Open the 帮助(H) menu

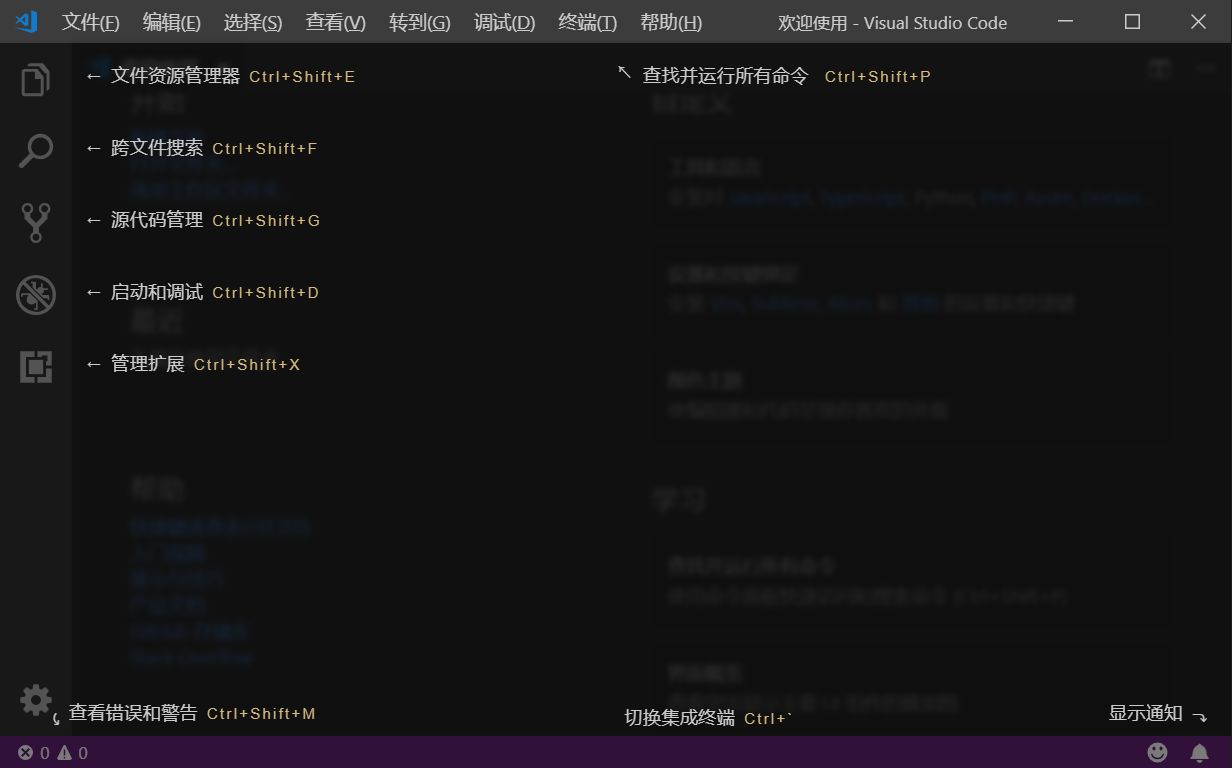671,22
